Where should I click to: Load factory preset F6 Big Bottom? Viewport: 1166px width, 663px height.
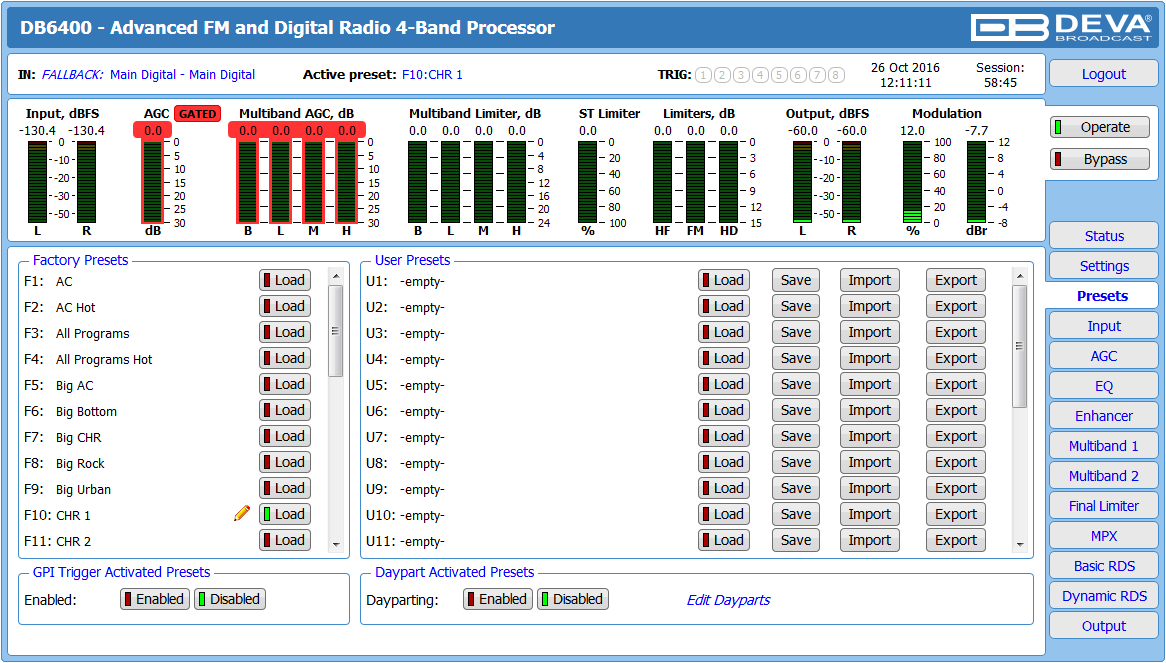pos(285,410)
